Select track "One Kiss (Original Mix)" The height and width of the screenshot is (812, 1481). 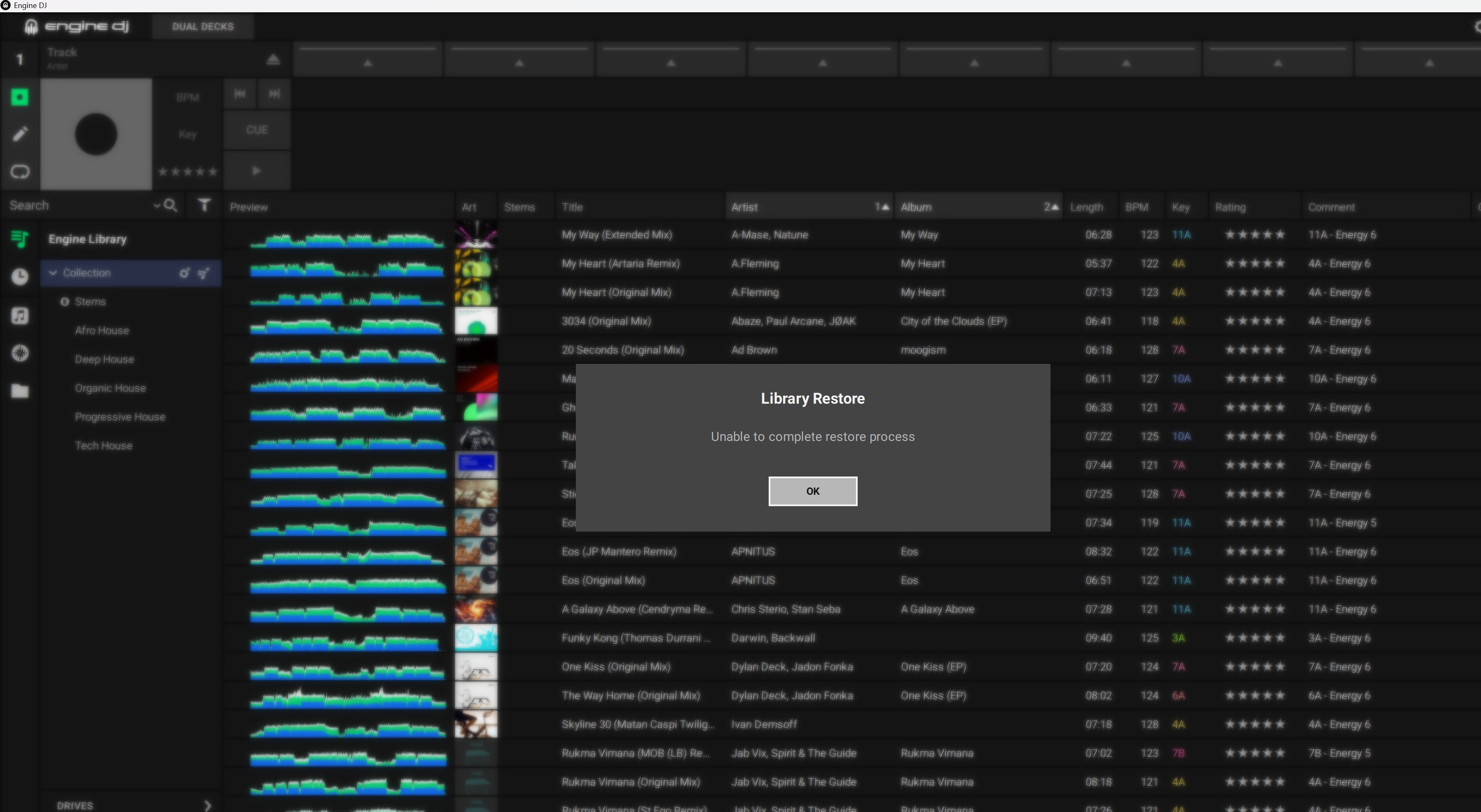tap(616, 667)
